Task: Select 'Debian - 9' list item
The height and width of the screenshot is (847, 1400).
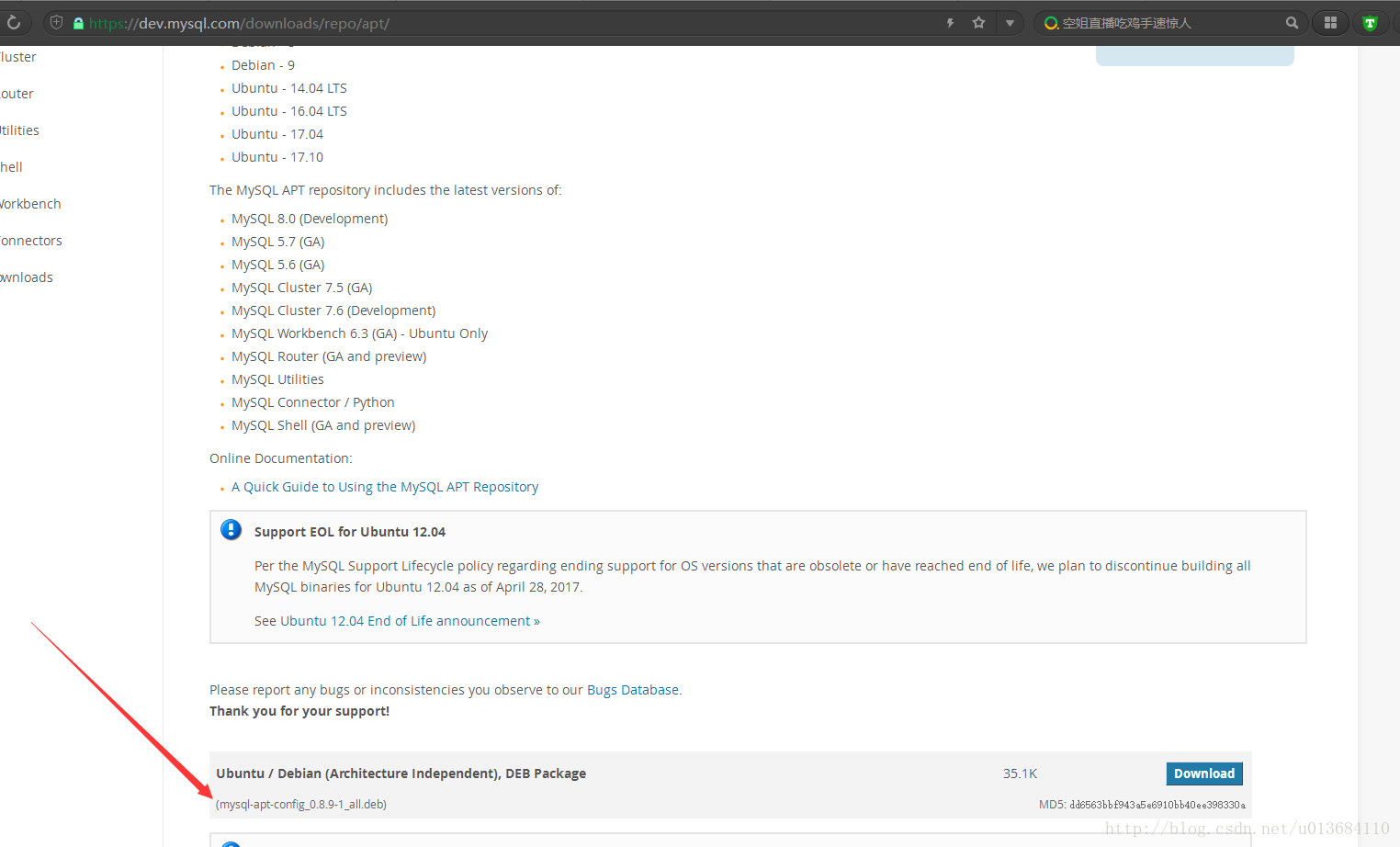Action: point(263,65)
